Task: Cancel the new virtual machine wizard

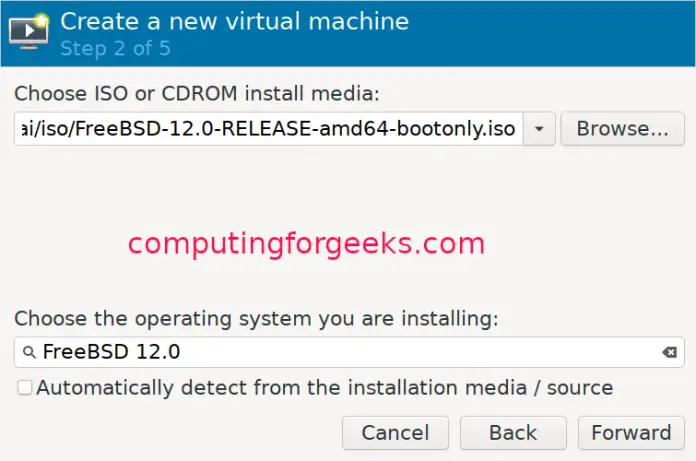Action: (x=395, y=433)
